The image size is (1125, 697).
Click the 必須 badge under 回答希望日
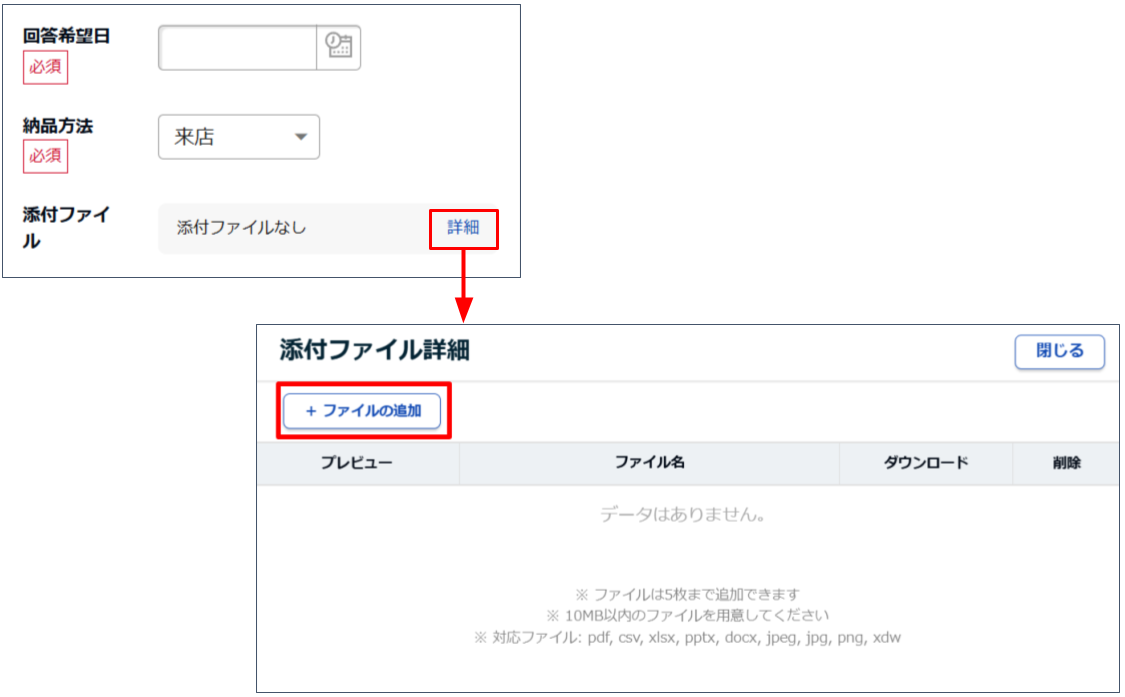click(46, 66)
